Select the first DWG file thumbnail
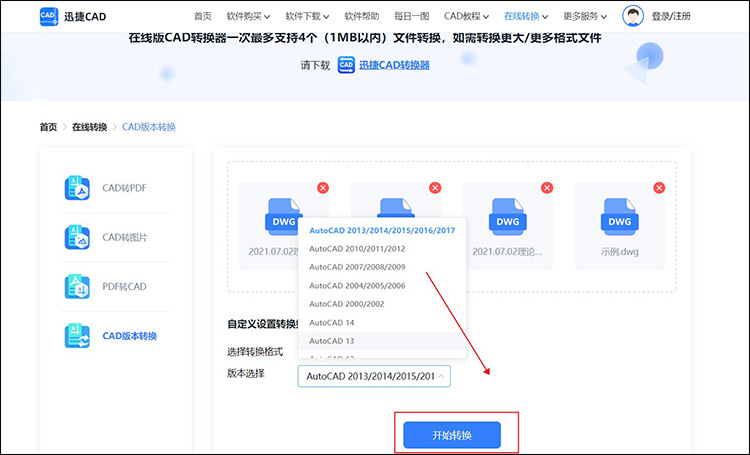This screenshot has width=750, height=455. [x=284, y=217]
